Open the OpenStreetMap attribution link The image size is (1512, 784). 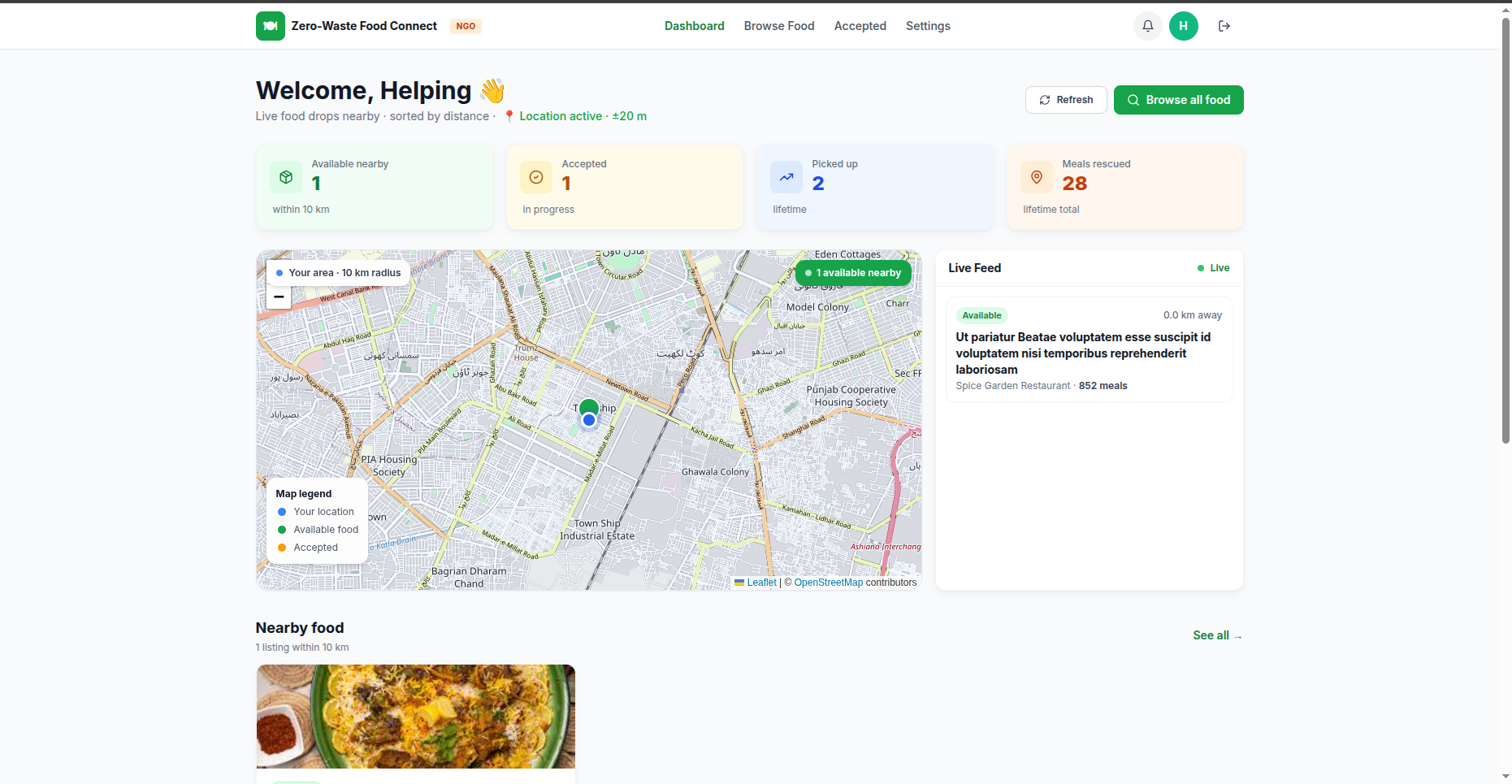[x=829, y=583]
